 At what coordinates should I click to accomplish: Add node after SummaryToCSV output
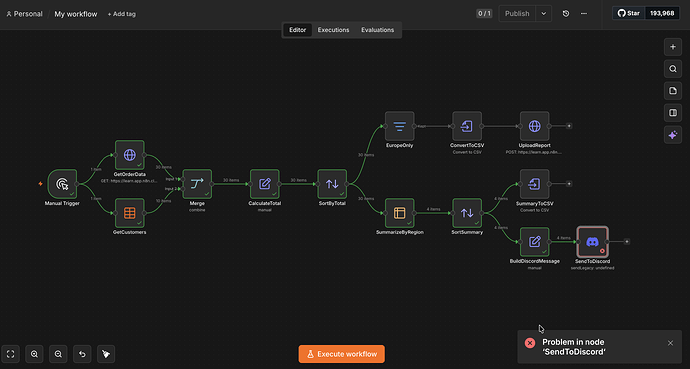point(569,184)
